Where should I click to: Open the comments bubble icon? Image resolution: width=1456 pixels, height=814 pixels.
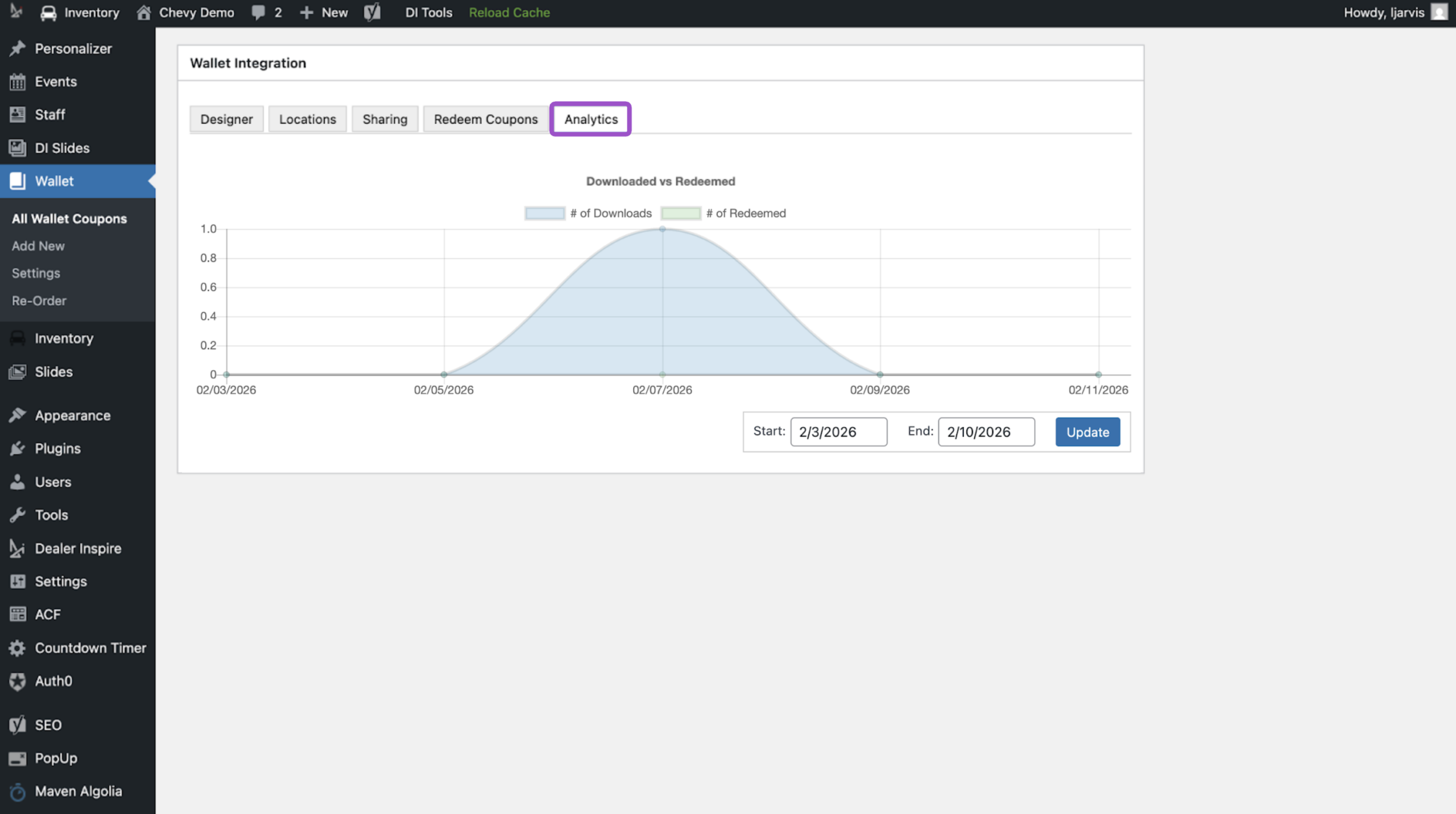(258, 13)
